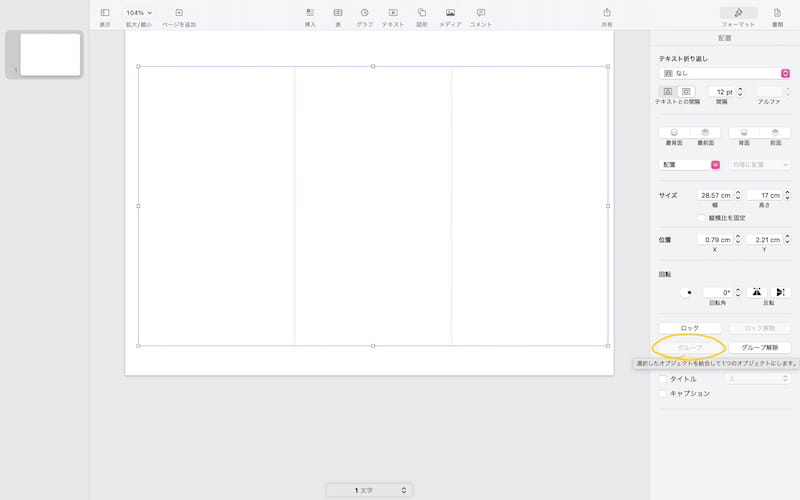Add a comment with コメント icon
The image size is (800, 500).
pyautogui.click(x=481, y=13)
